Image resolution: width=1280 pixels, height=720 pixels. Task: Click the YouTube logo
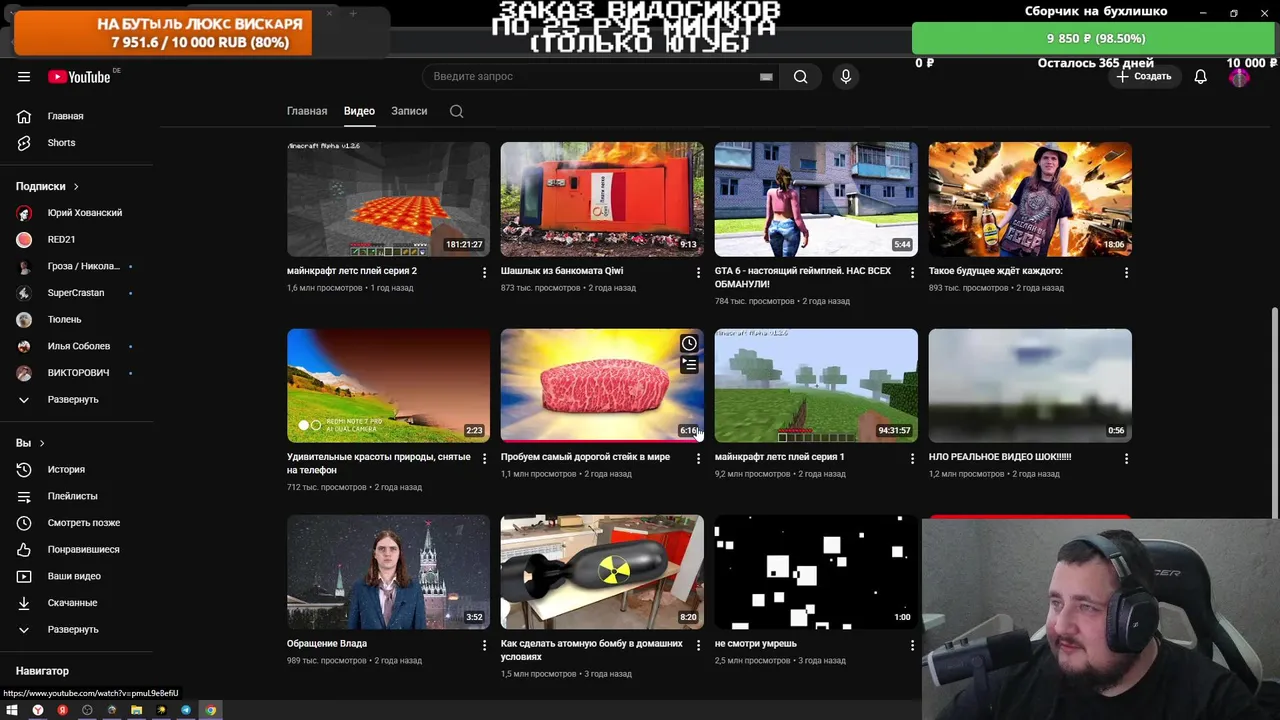[x=79, y=77]
